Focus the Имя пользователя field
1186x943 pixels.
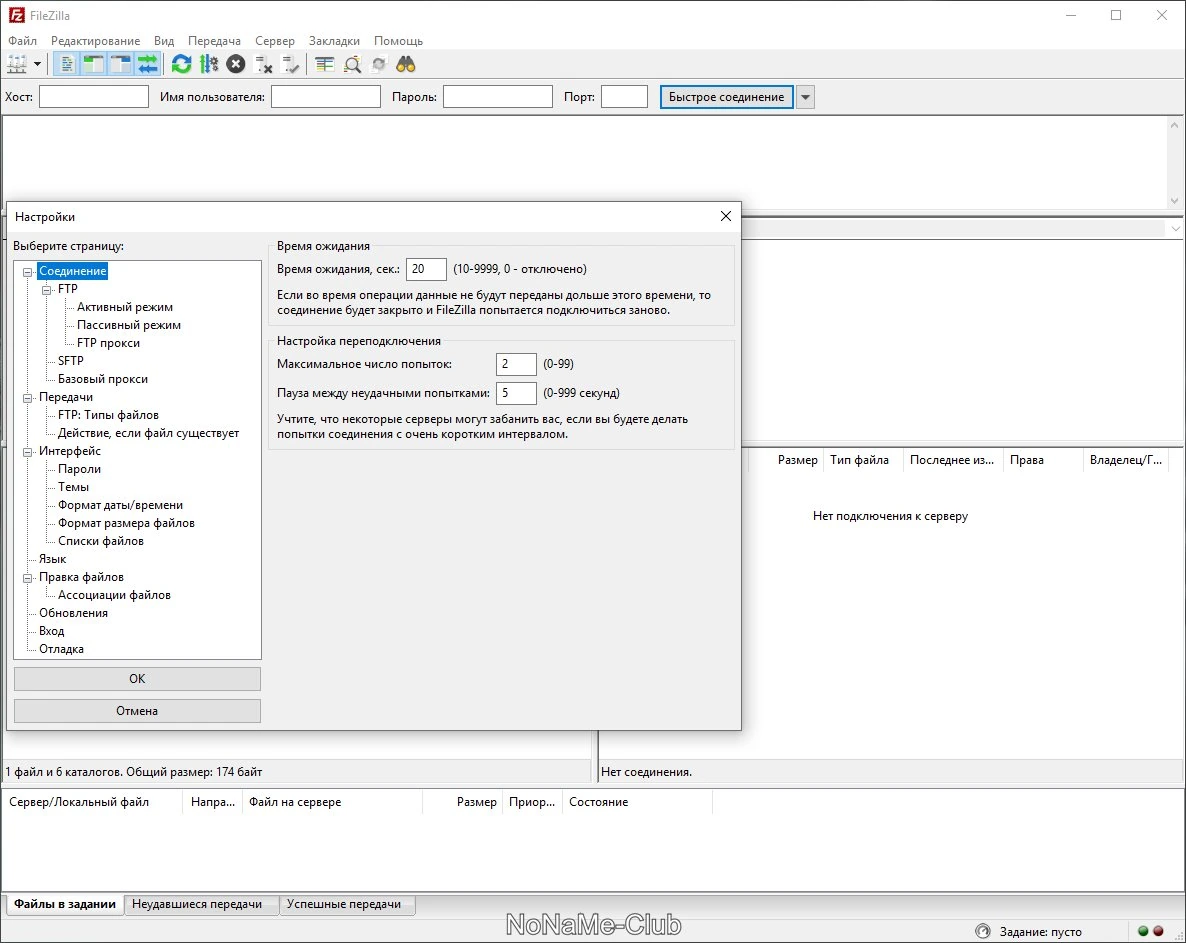326,97
